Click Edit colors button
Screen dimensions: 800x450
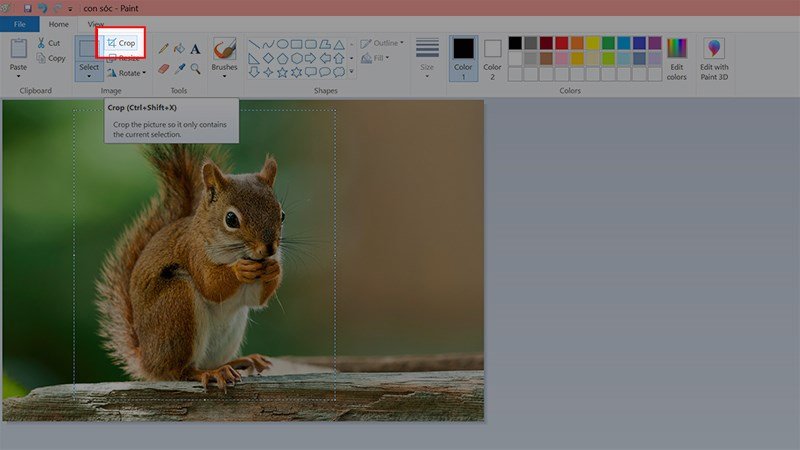coord(677,58)
